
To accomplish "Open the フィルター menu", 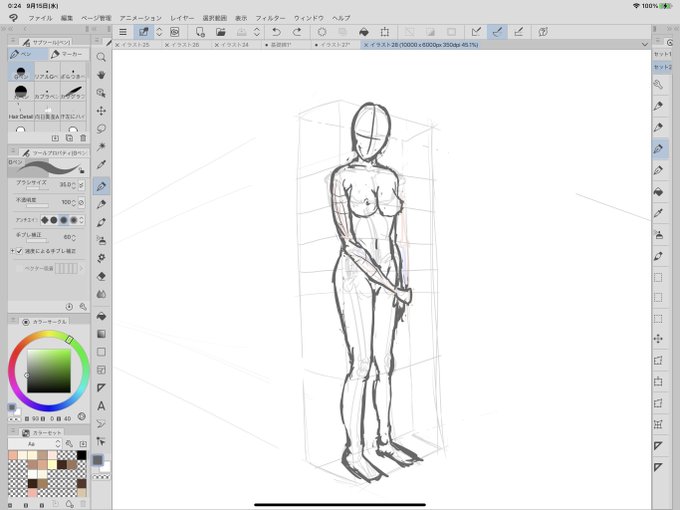I will [270, 18].
